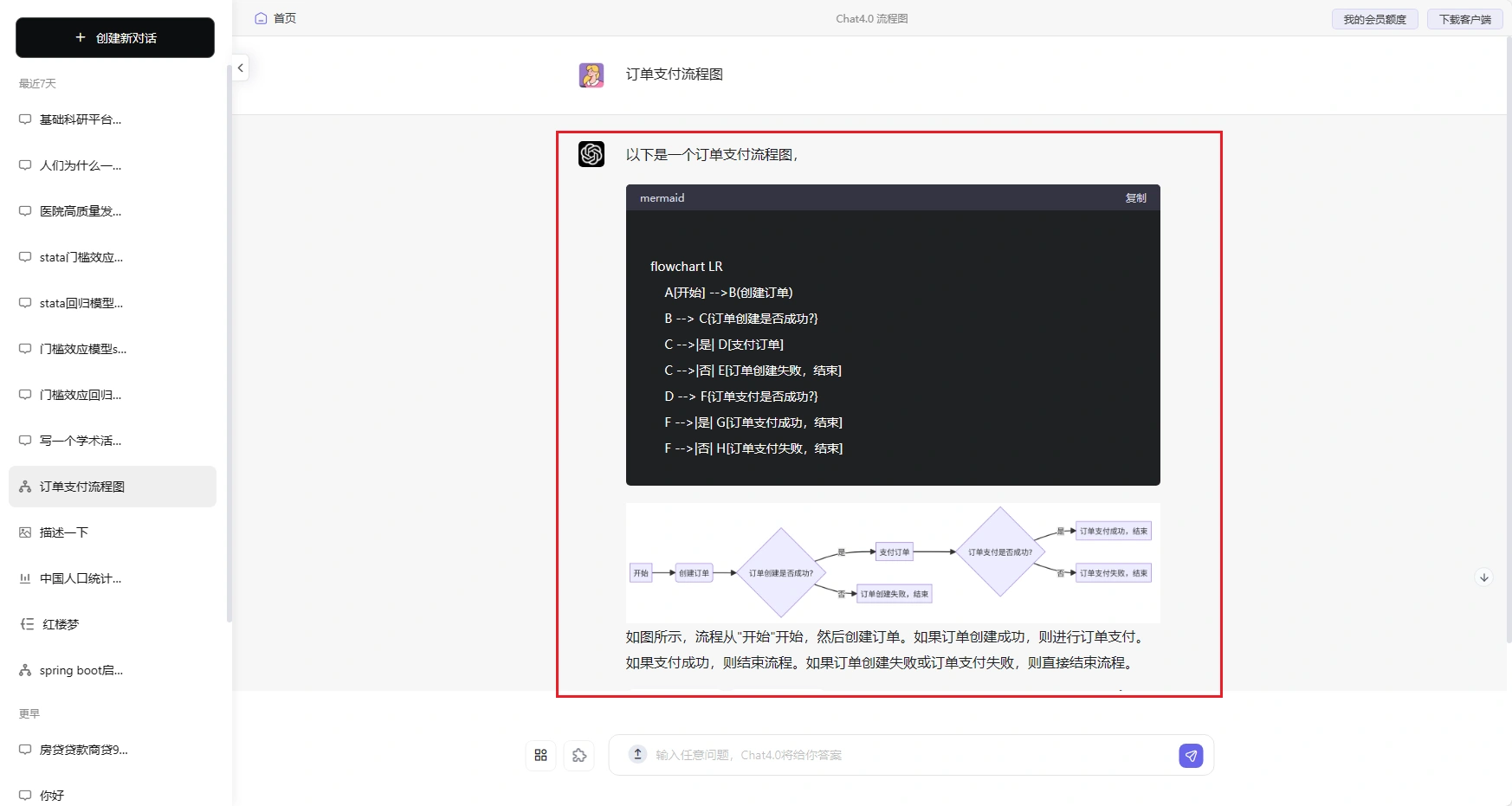Image resolution: width=1512 pixels, height=806 pixels.
Task: Open the stata回归模型 conversation
Action: pyautogui.click(x=113, y=303)
